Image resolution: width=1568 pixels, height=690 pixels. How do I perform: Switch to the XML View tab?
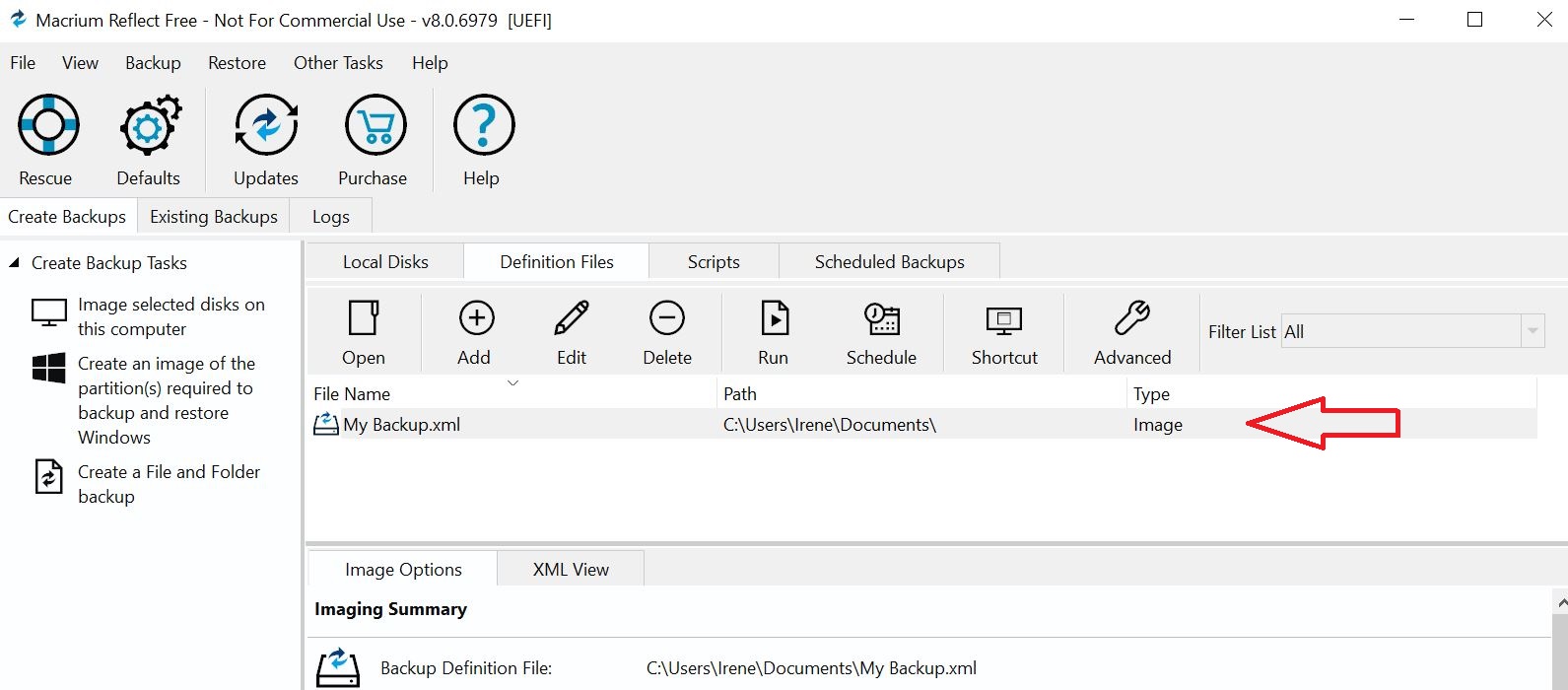(x=571, y=570)
